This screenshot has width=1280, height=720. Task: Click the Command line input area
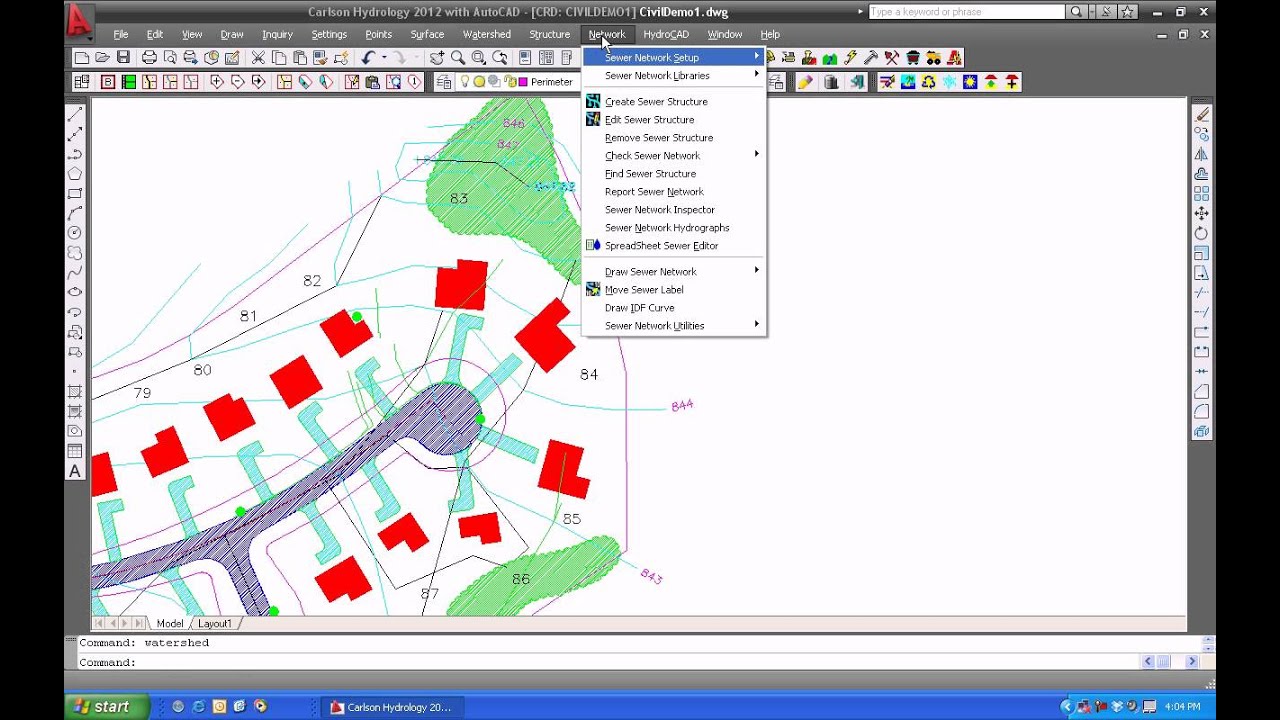tap(610, 662)
